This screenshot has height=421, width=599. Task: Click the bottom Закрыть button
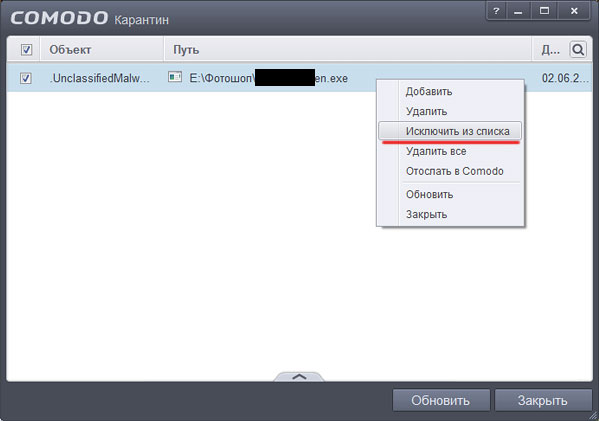543,400
